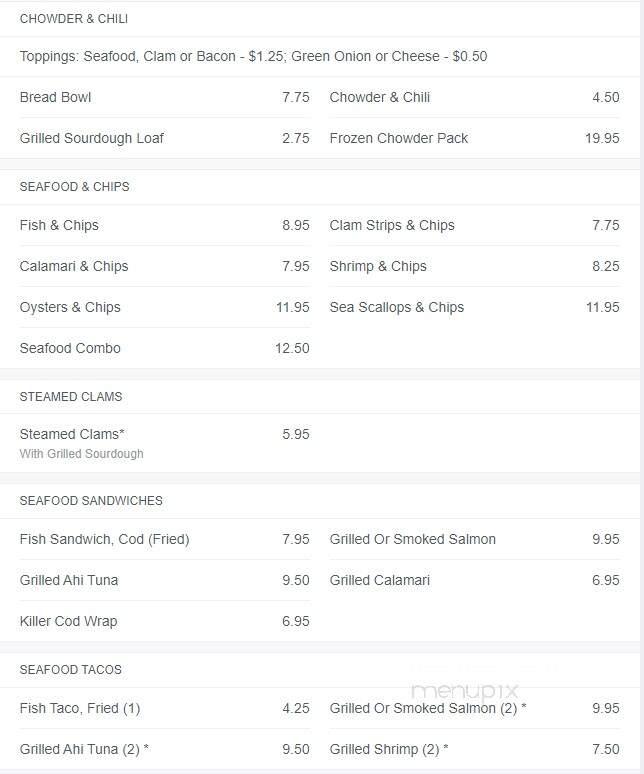Select Grilled Calamari sandwich
The width and height of the screenshot is (644, 774).
pos(474,580)
